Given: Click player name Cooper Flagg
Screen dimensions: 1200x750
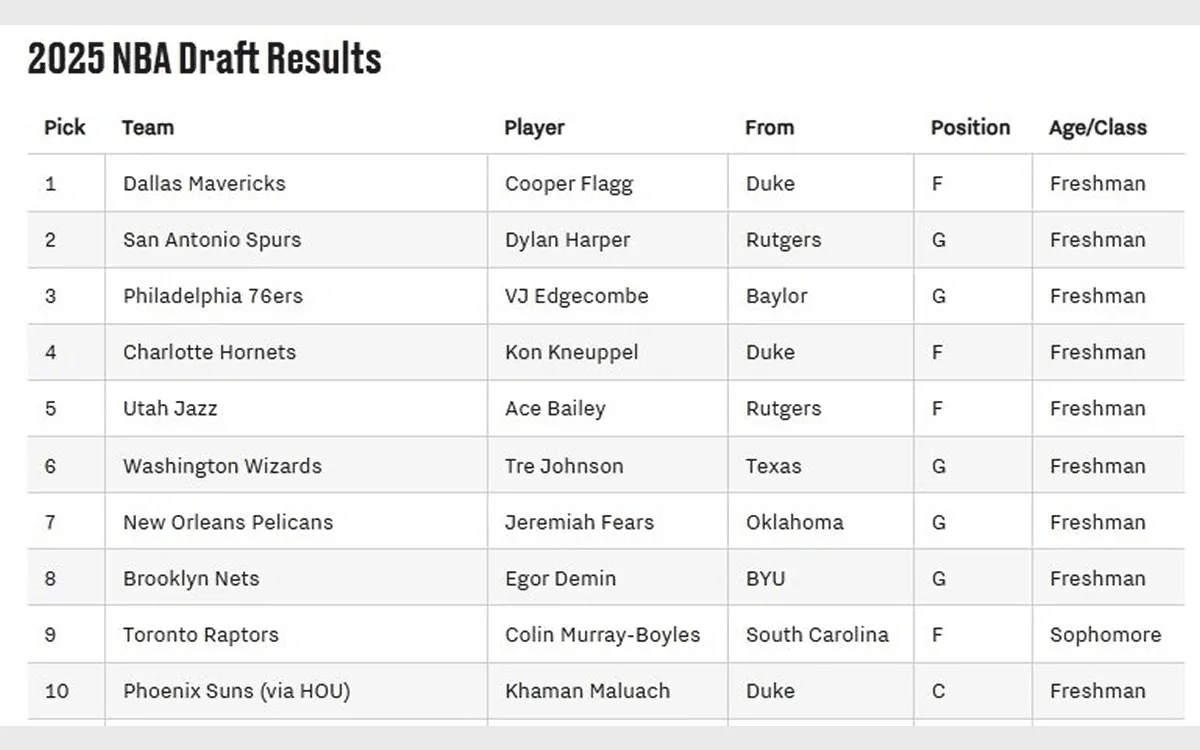Looking at the screenshot, I should coord(568,183).
